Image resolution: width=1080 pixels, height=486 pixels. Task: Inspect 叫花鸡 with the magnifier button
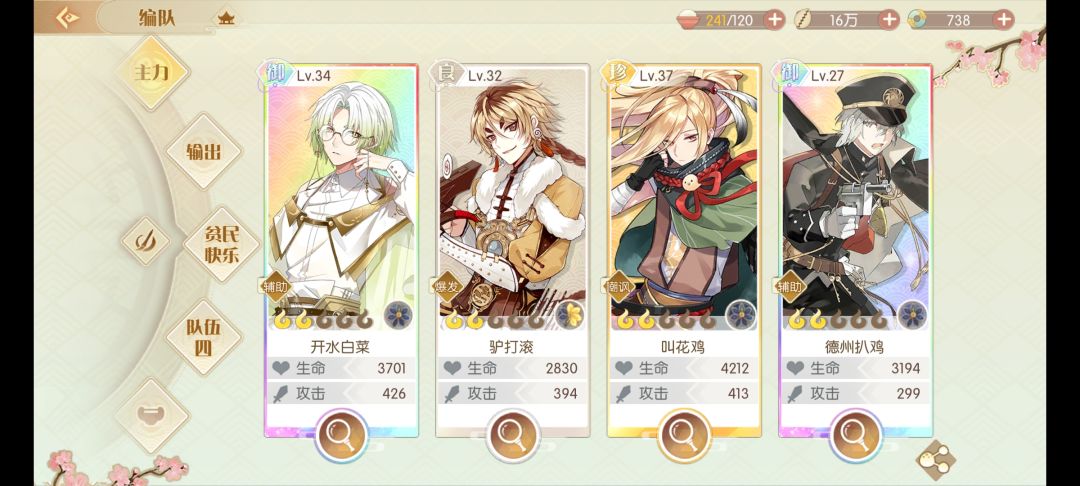(x=685, y=436)
